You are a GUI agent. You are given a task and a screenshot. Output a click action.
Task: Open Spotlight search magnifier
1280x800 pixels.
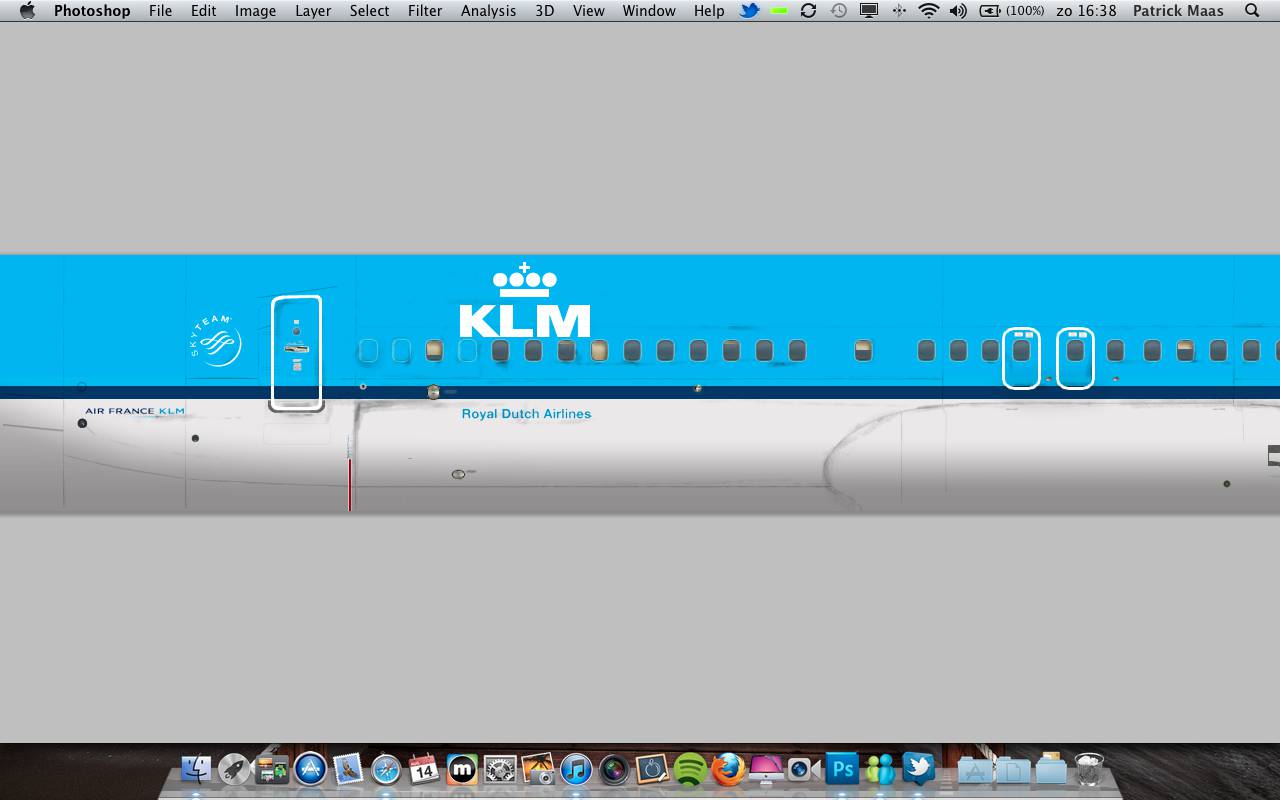pos(1252,11)
